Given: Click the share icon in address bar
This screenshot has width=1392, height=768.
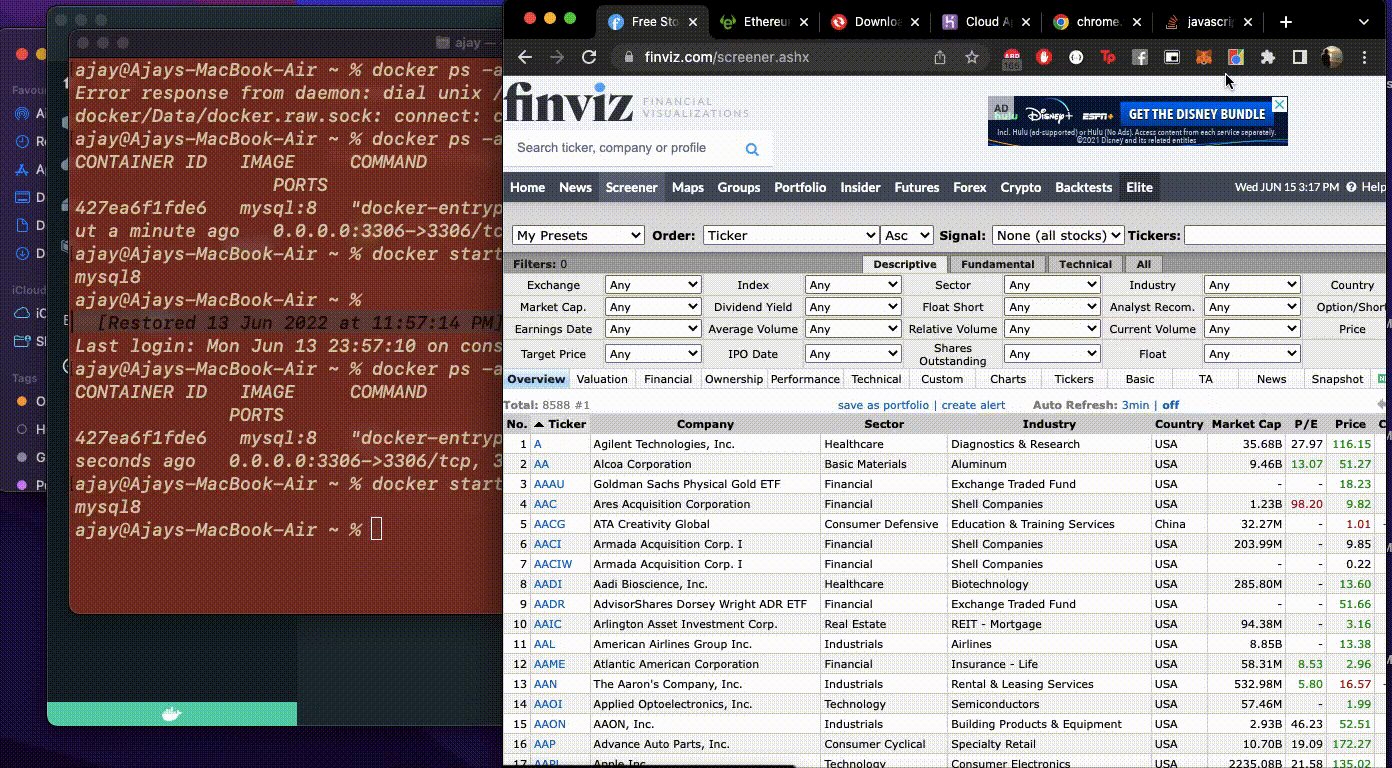Looking at the screenshot, I should tap(940, 57).
